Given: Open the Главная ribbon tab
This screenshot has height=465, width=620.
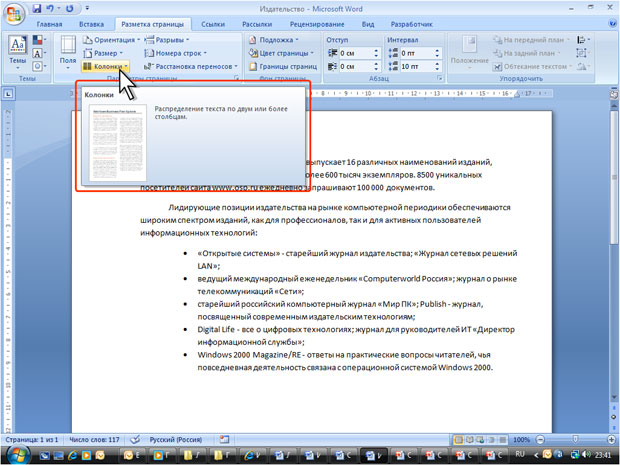Looking at the screenshot, I should [49, 24].
